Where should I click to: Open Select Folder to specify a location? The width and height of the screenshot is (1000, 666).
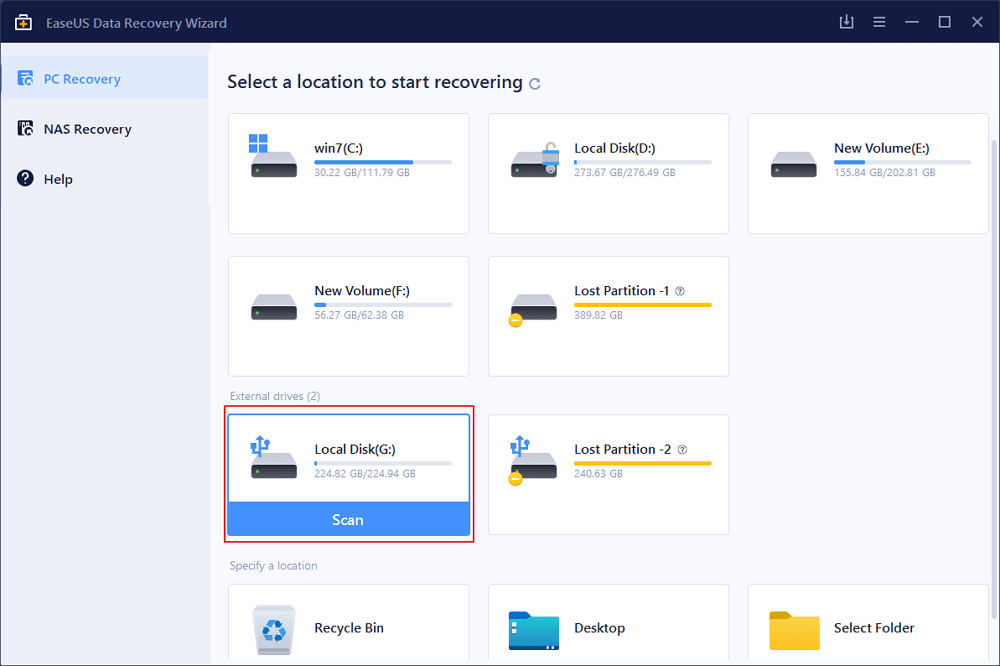click(868, 628)
